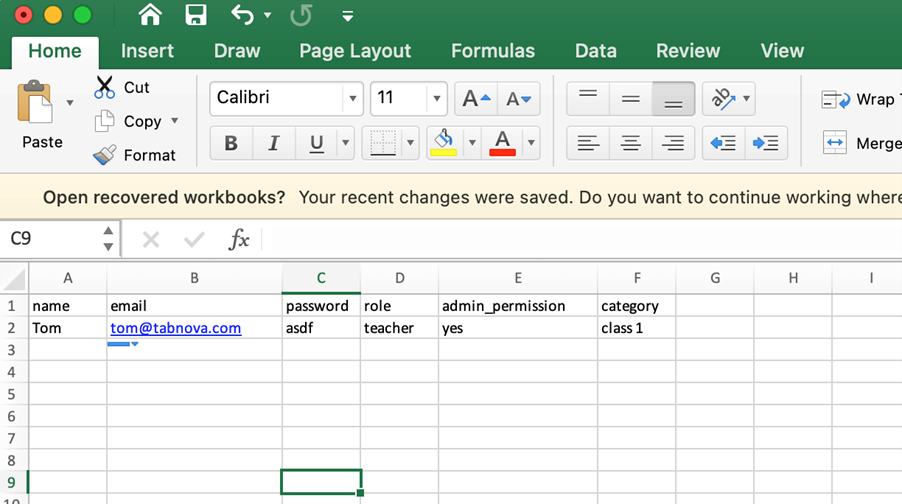Viewport: 902px width, 504px height.
Task: Save the workbook with floppy disk icon
Action: tap(196, 14)
